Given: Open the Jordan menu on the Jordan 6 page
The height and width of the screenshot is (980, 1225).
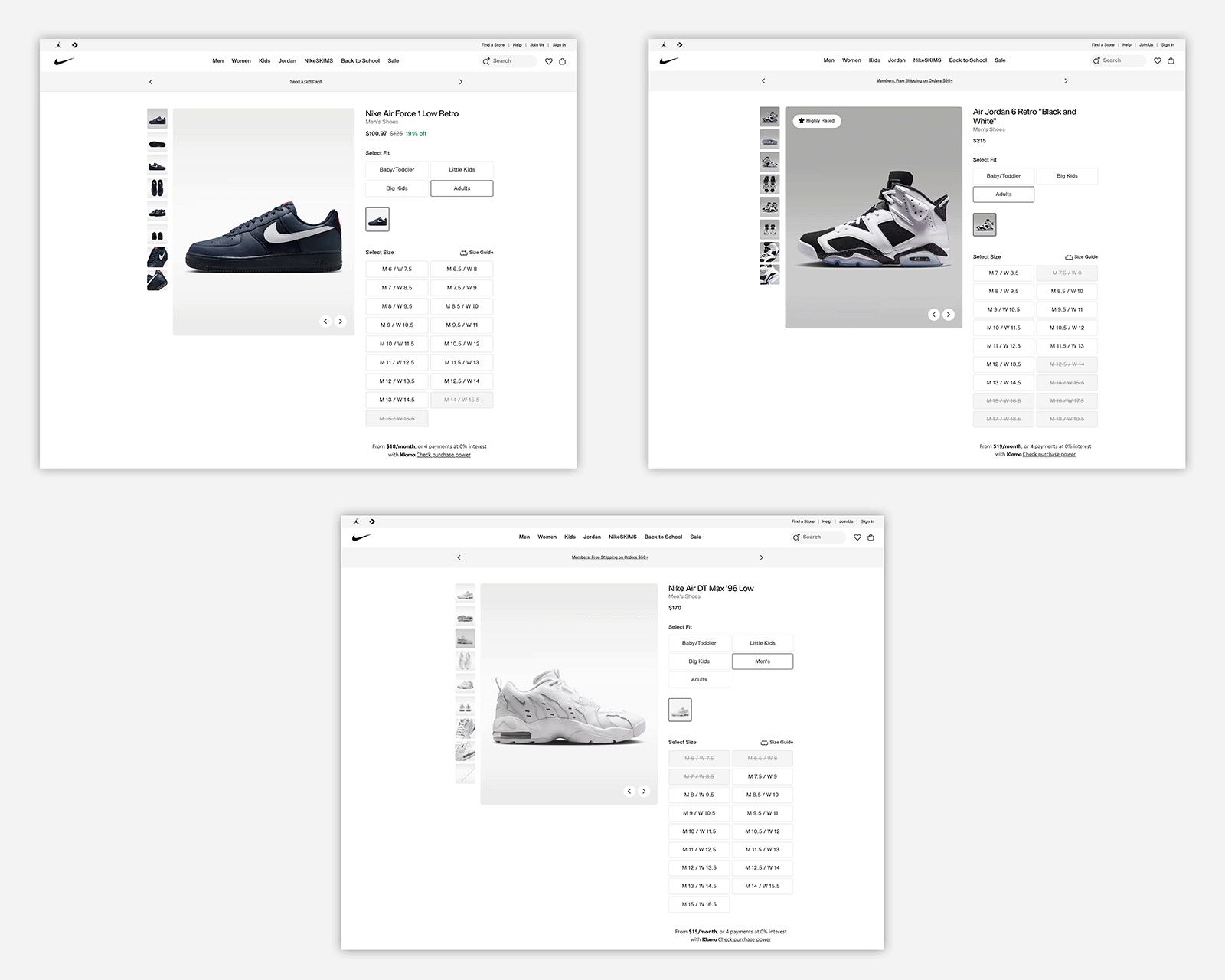Looking at the screenshot, I should (x=897, y=60).
